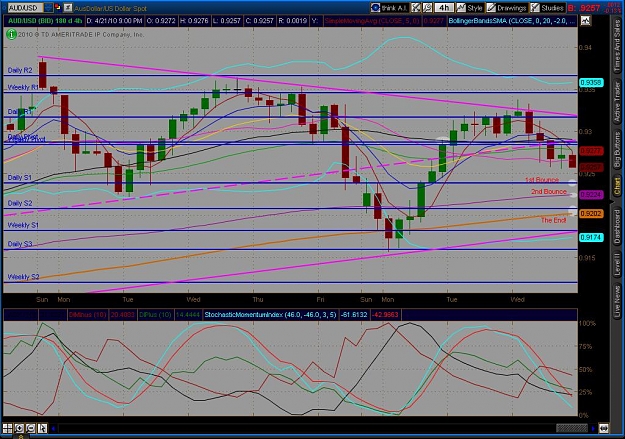
Task: Open the 4h timeframe selector
Action: point(444,8)
